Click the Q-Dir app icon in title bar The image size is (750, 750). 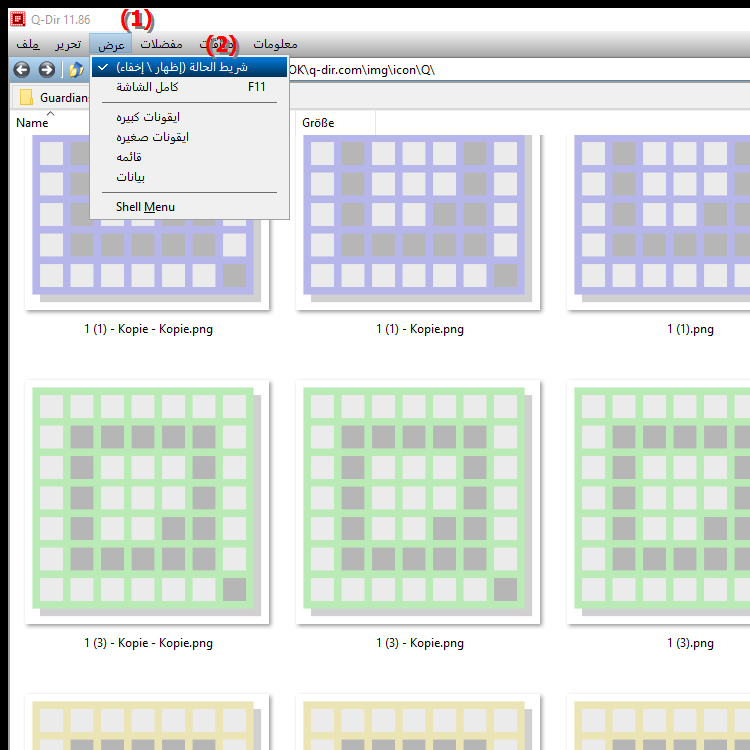[18, 19]
